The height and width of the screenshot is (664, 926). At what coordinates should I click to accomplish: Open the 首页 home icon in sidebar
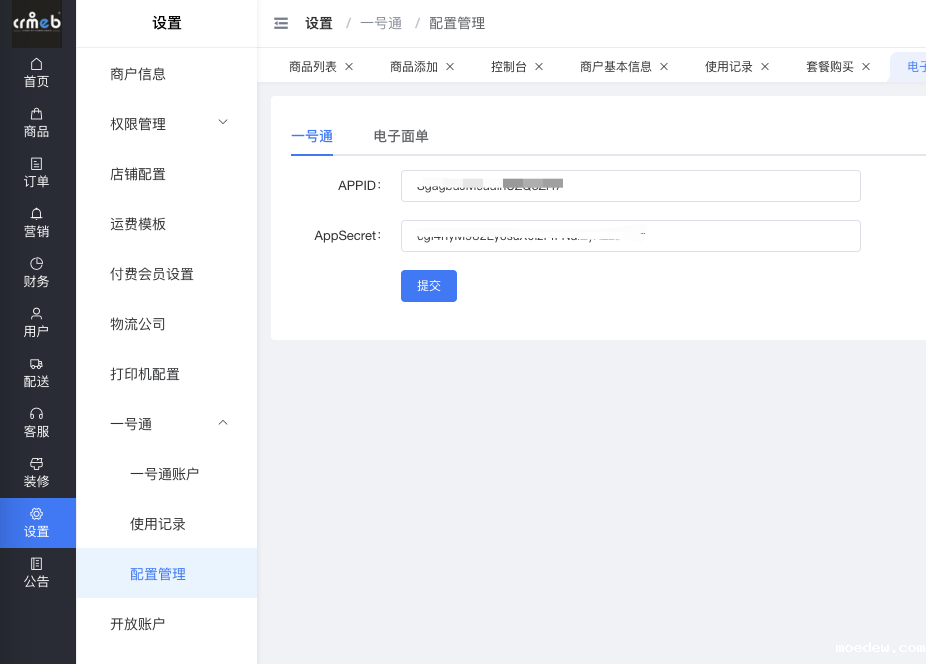[37, 64]
